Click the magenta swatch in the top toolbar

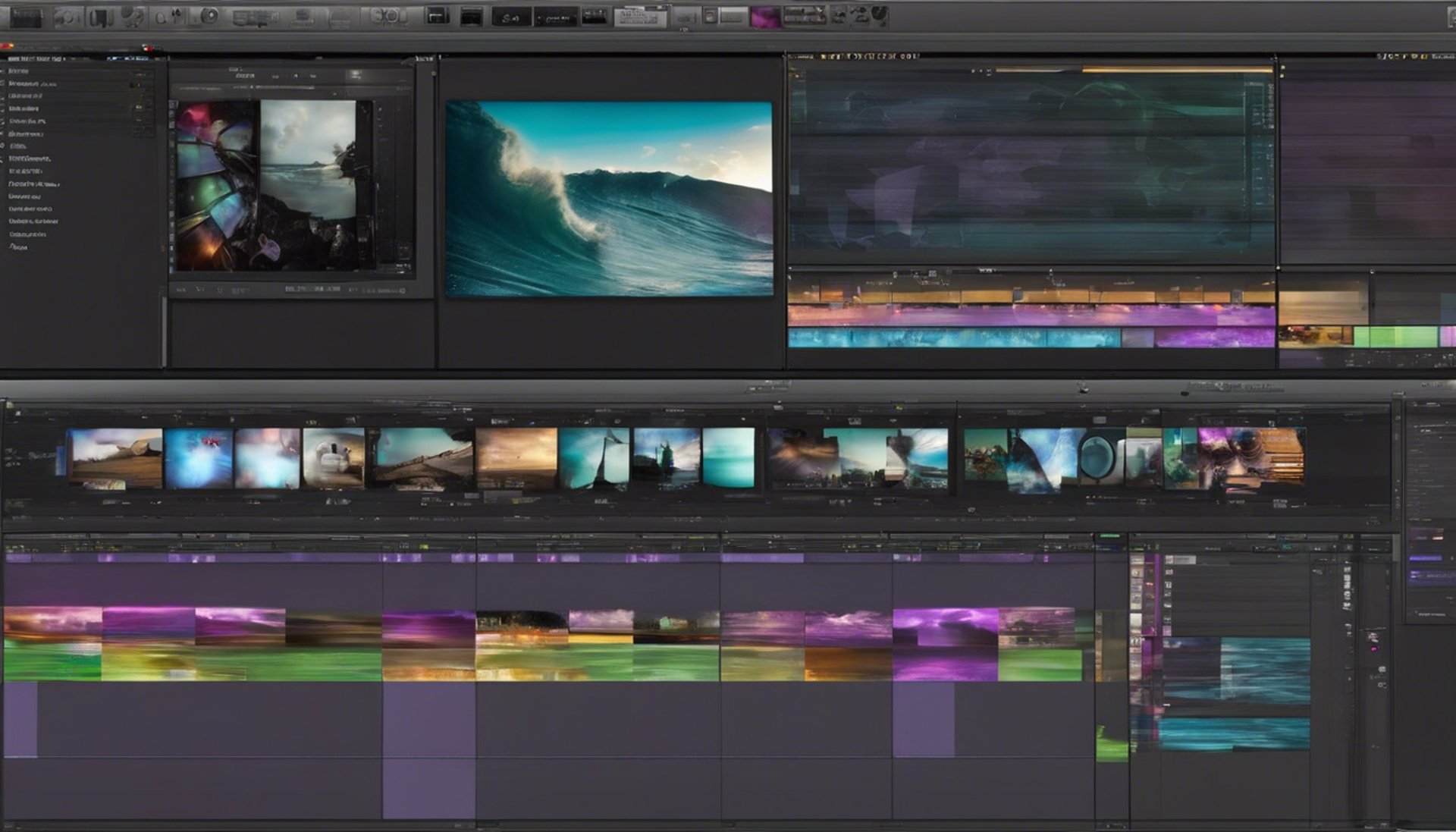[x=764, y=17]
